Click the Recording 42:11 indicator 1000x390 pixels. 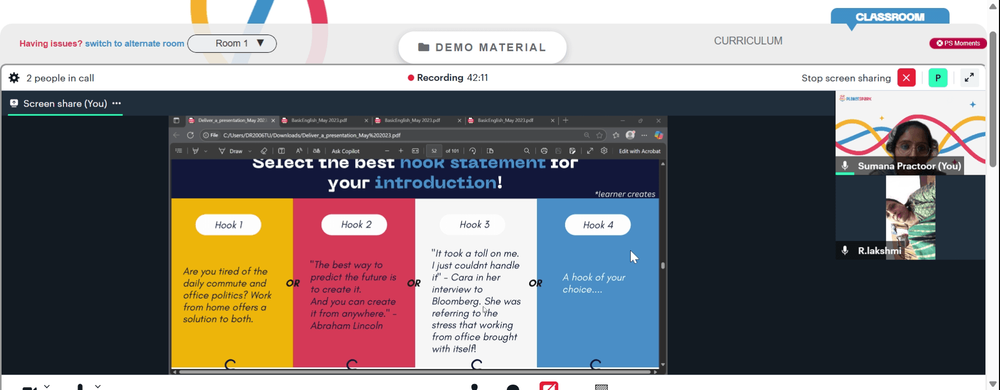click(x=448, y=78)
